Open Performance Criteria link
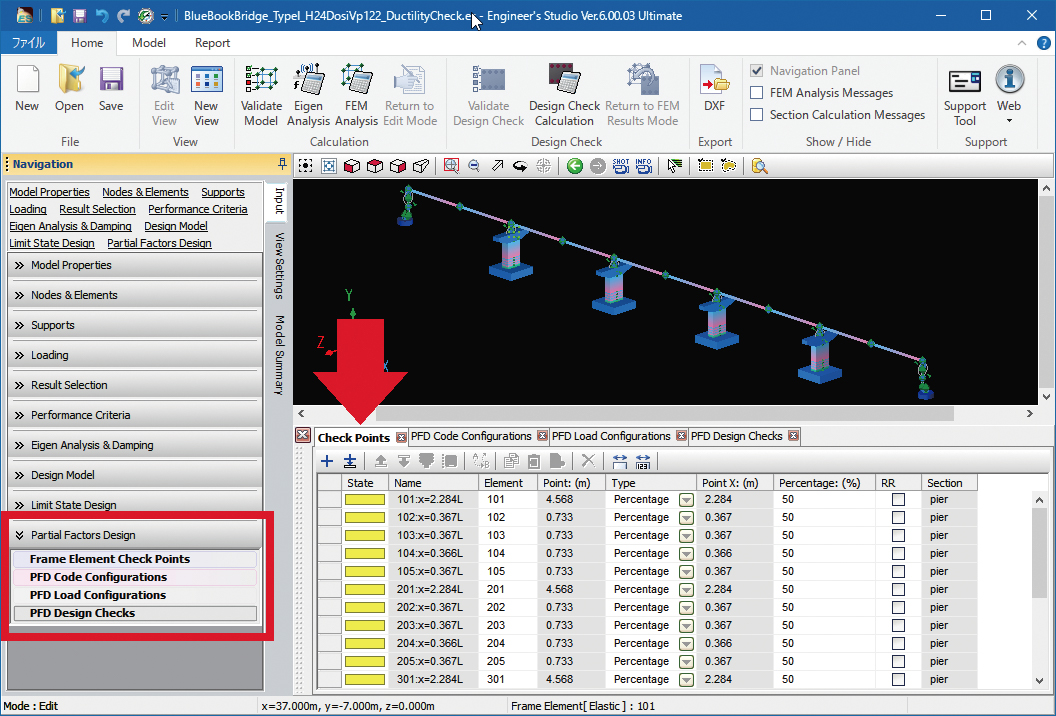1056x716 pixels. click(x=197, y=209)
